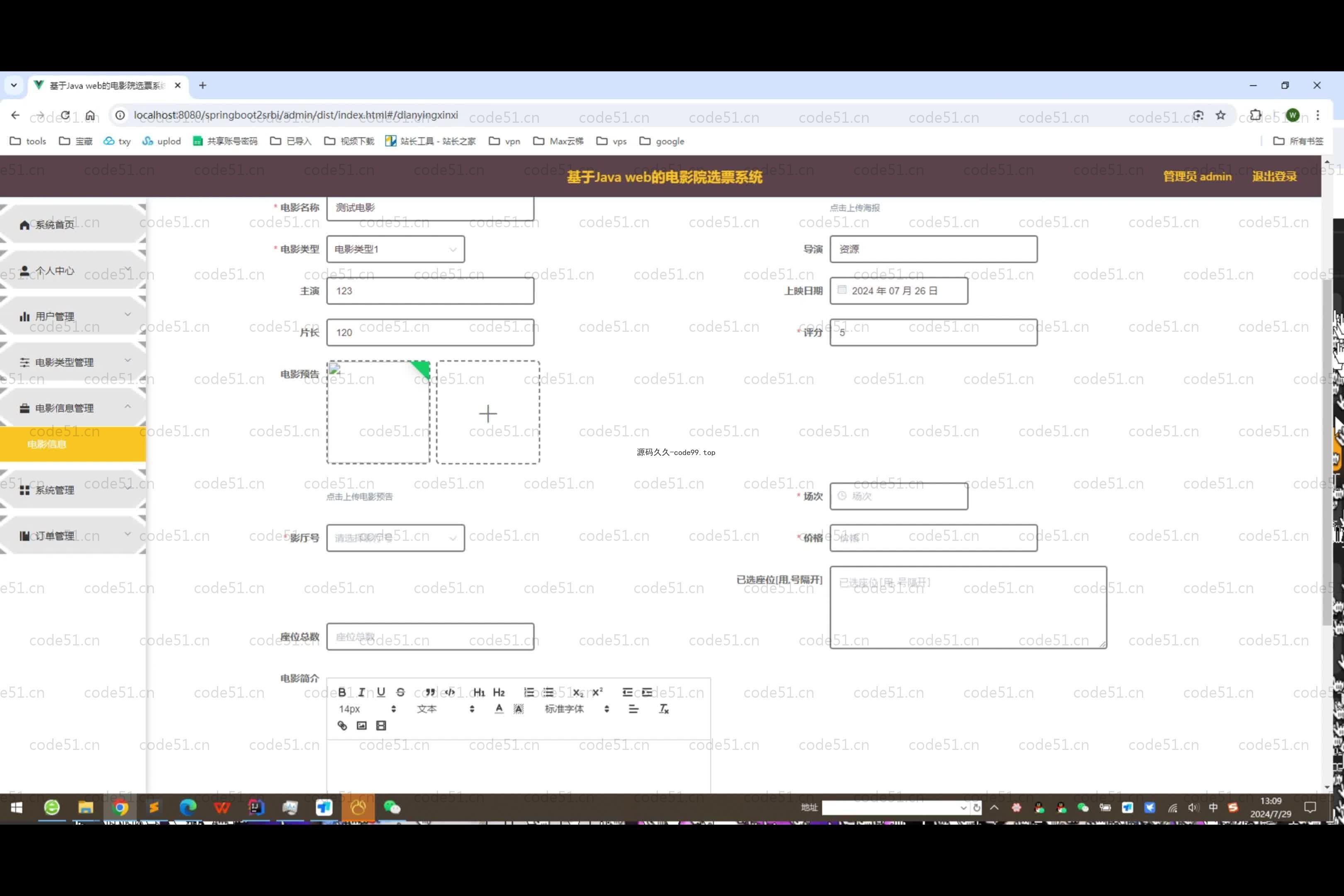
Task: Expand the 用户管理 sidebar menu
Action: tap(73, 316)
